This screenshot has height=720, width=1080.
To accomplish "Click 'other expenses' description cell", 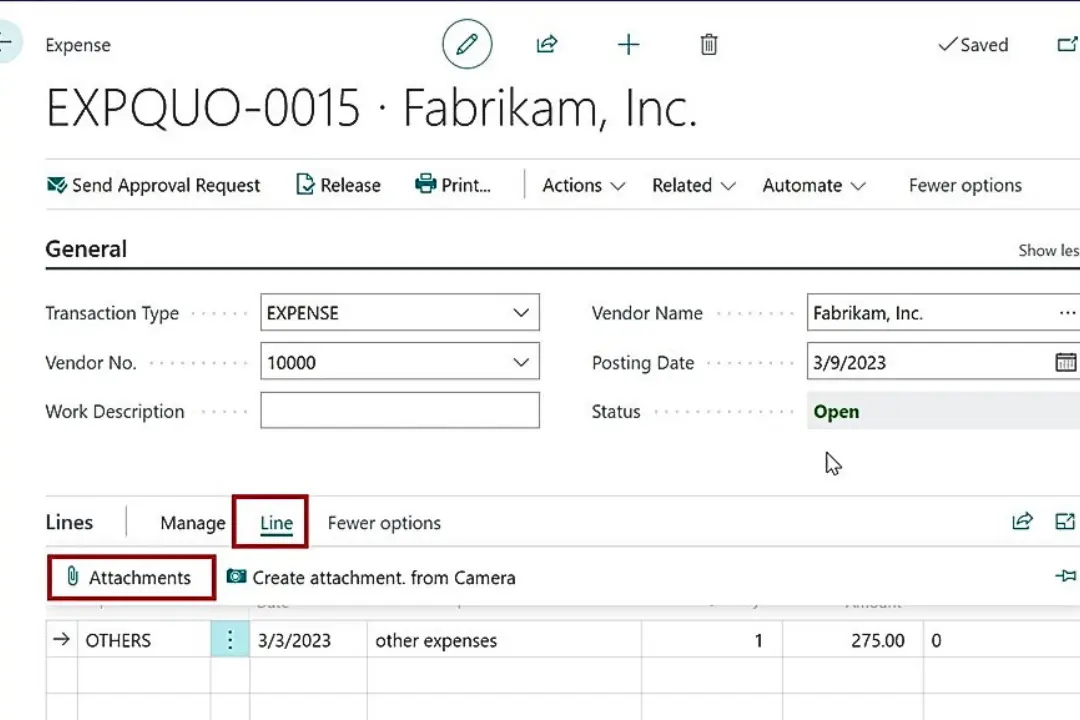I will pos(504,640).
